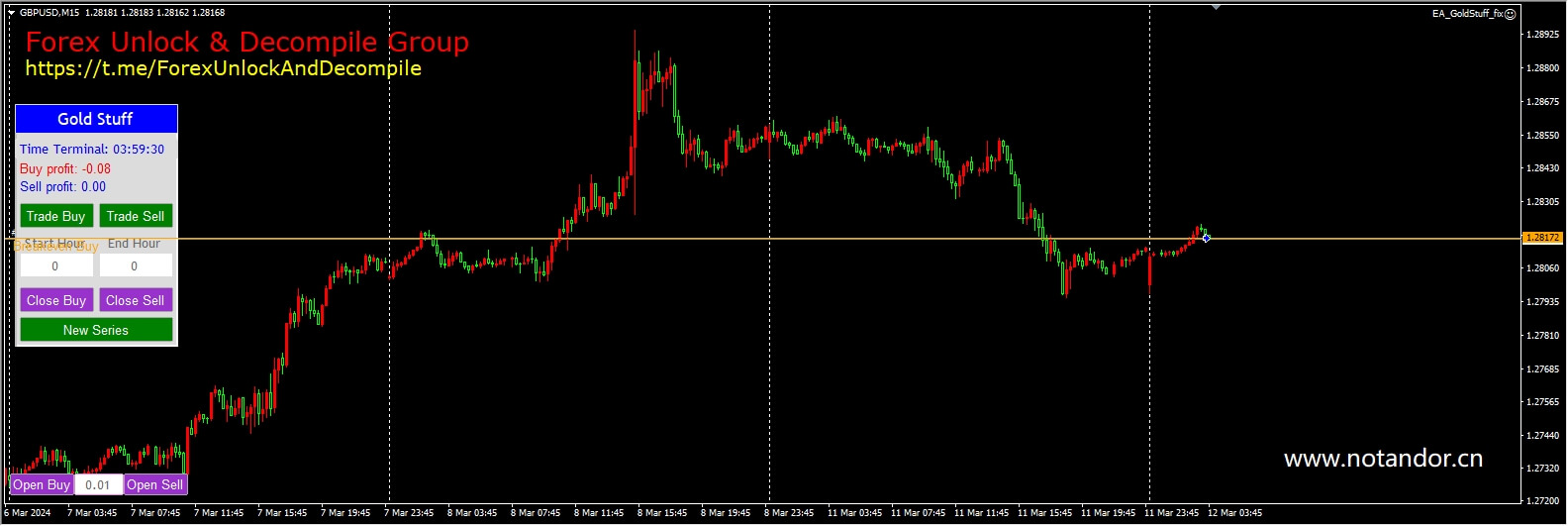Screen dimensions: 1568x526
Task: Click the 1.28675 price axis label
Action: [1542, 102]
